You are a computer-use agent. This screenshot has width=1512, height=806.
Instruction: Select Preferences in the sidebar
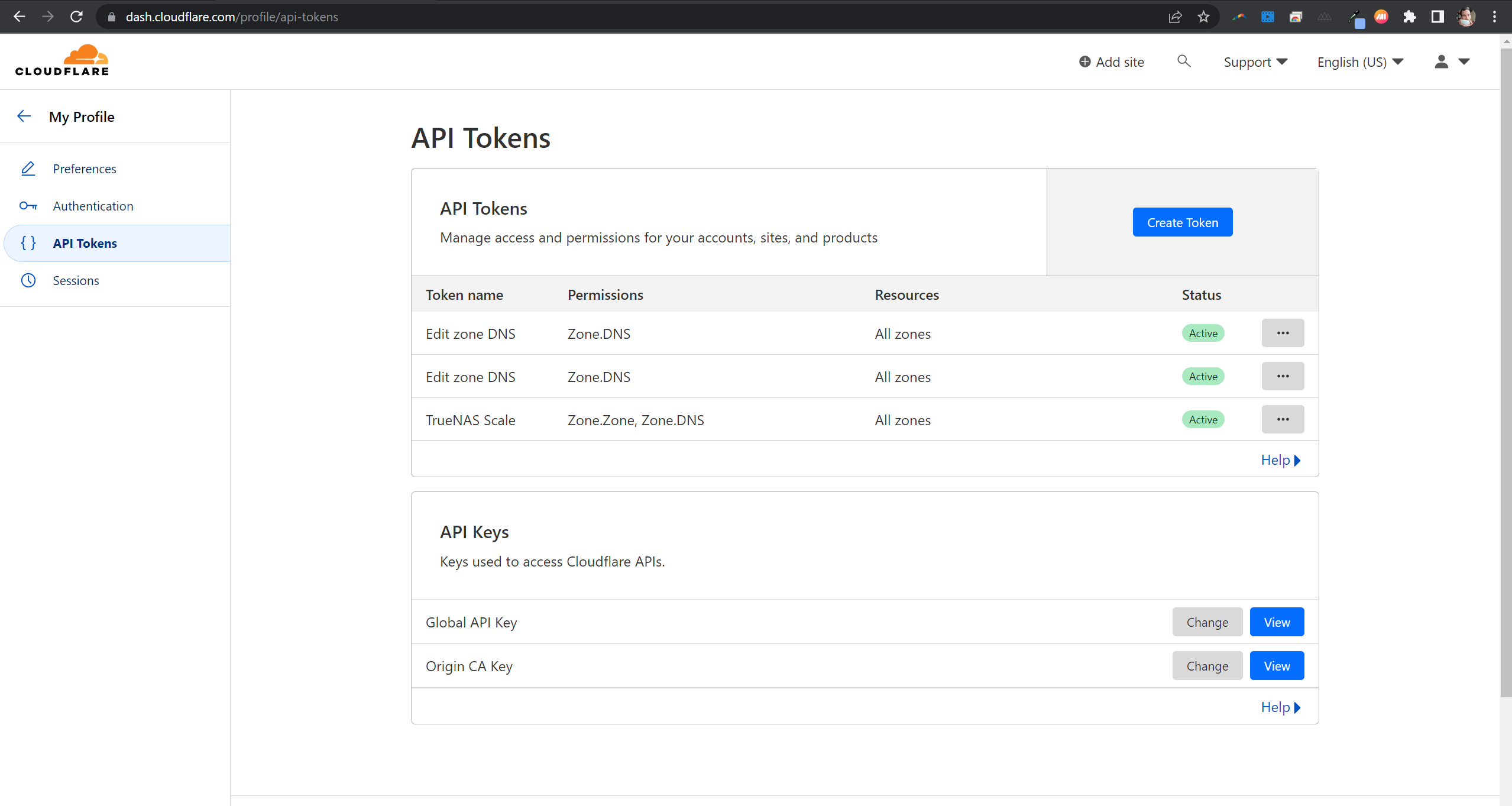85,169
